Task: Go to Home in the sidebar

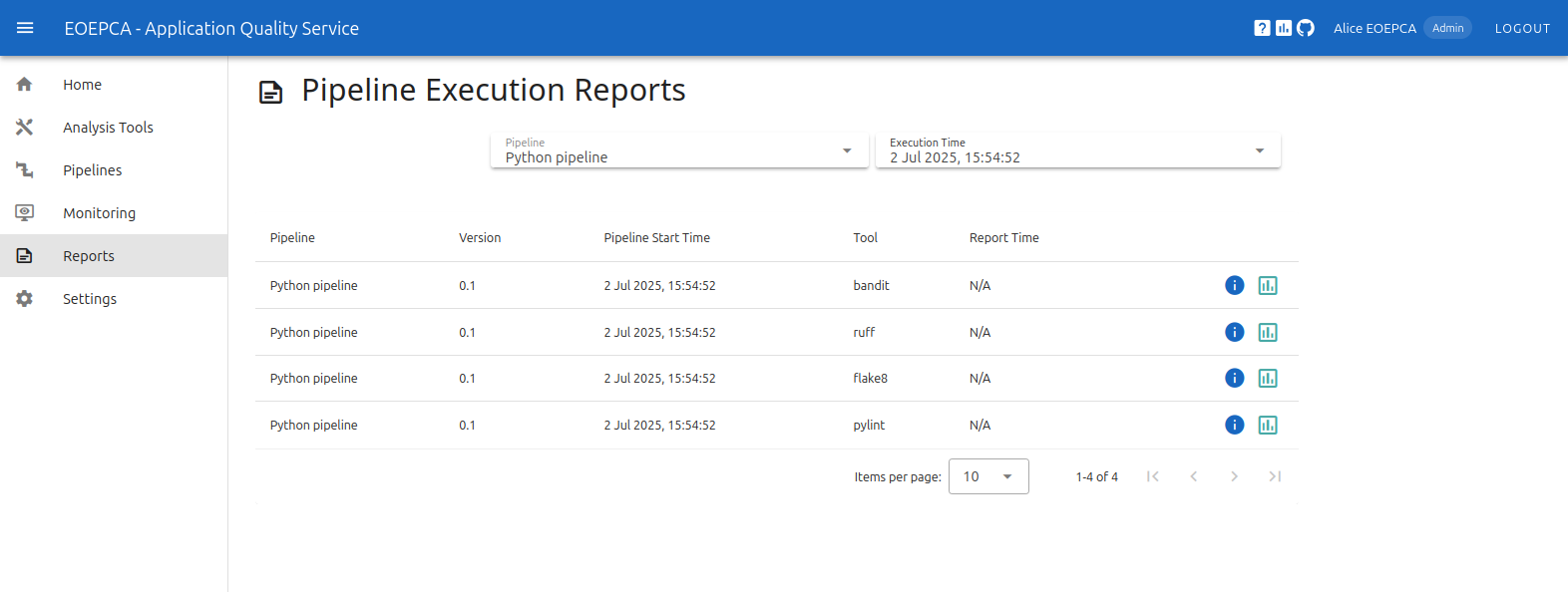Action: click(x=114, y=85)
